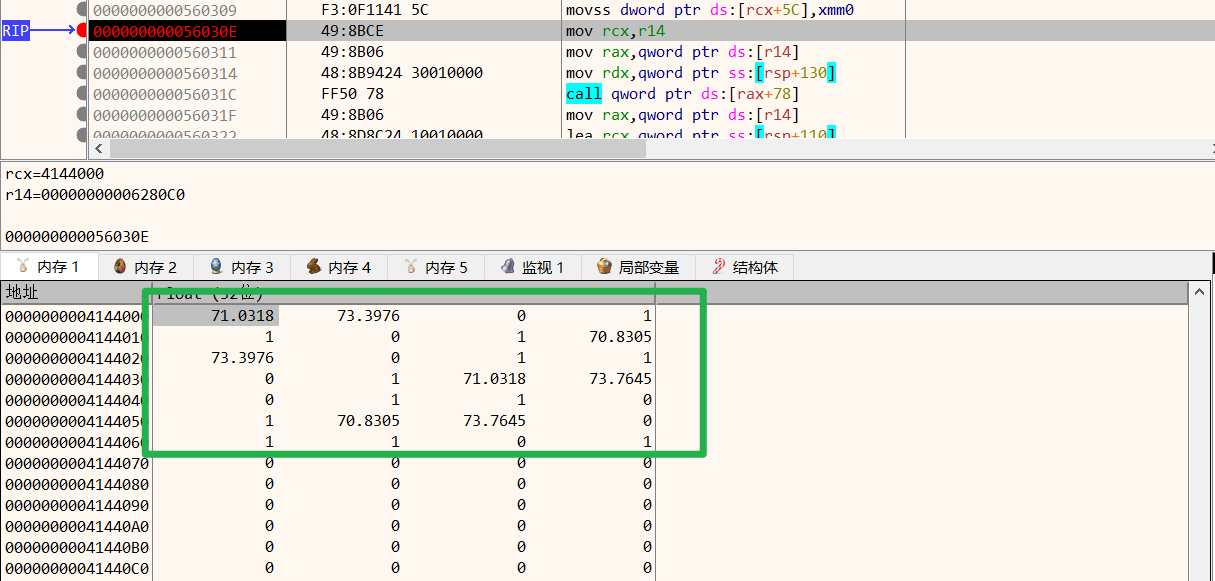
Task: Select the current instruction address 000000000056030E
Action: tap(165, 32)
